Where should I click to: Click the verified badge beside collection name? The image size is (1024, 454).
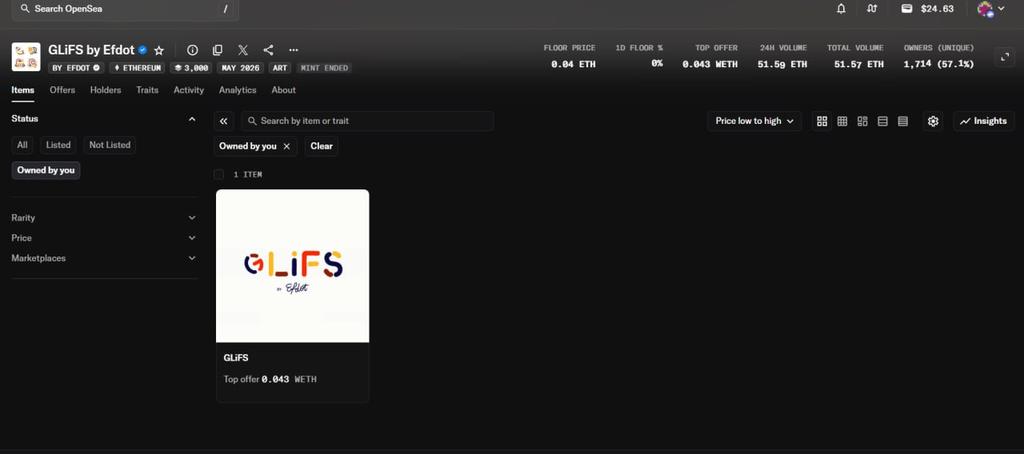[x=142, y=50]
